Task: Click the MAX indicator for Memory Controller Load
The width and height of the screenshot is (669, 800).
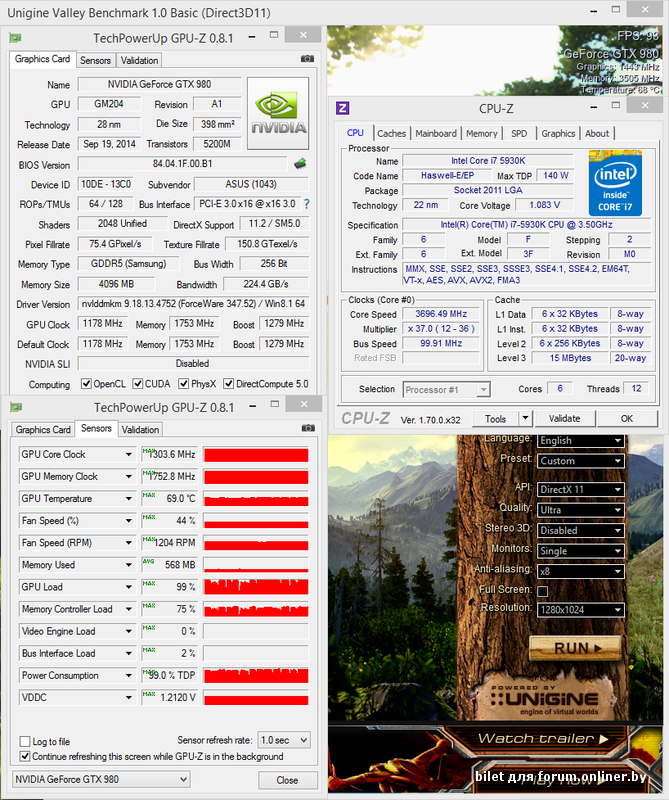Action: pyautogui.click(x=148, y=606)
